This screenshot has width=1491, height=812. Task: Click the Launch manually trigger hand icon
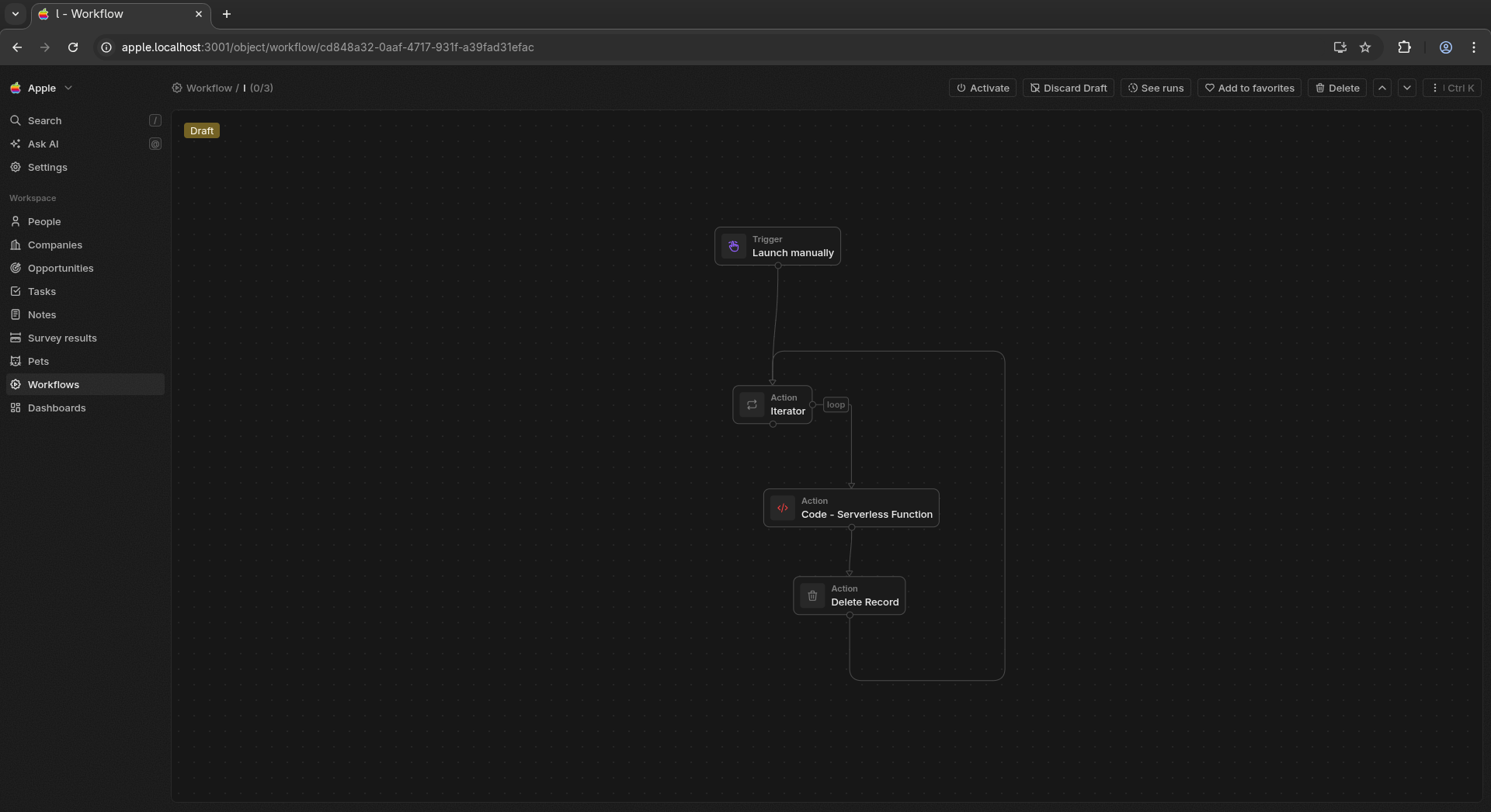click(734, 246)
